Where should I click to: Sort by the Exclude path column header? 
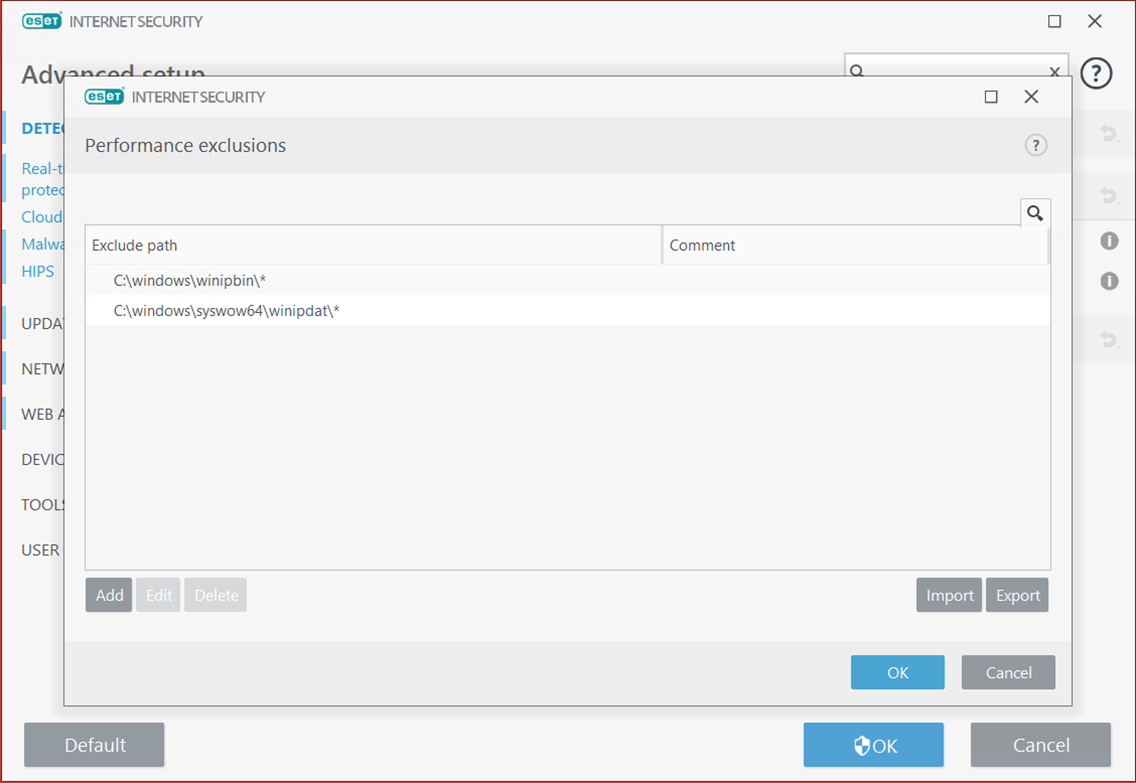[x=373, y=245]
